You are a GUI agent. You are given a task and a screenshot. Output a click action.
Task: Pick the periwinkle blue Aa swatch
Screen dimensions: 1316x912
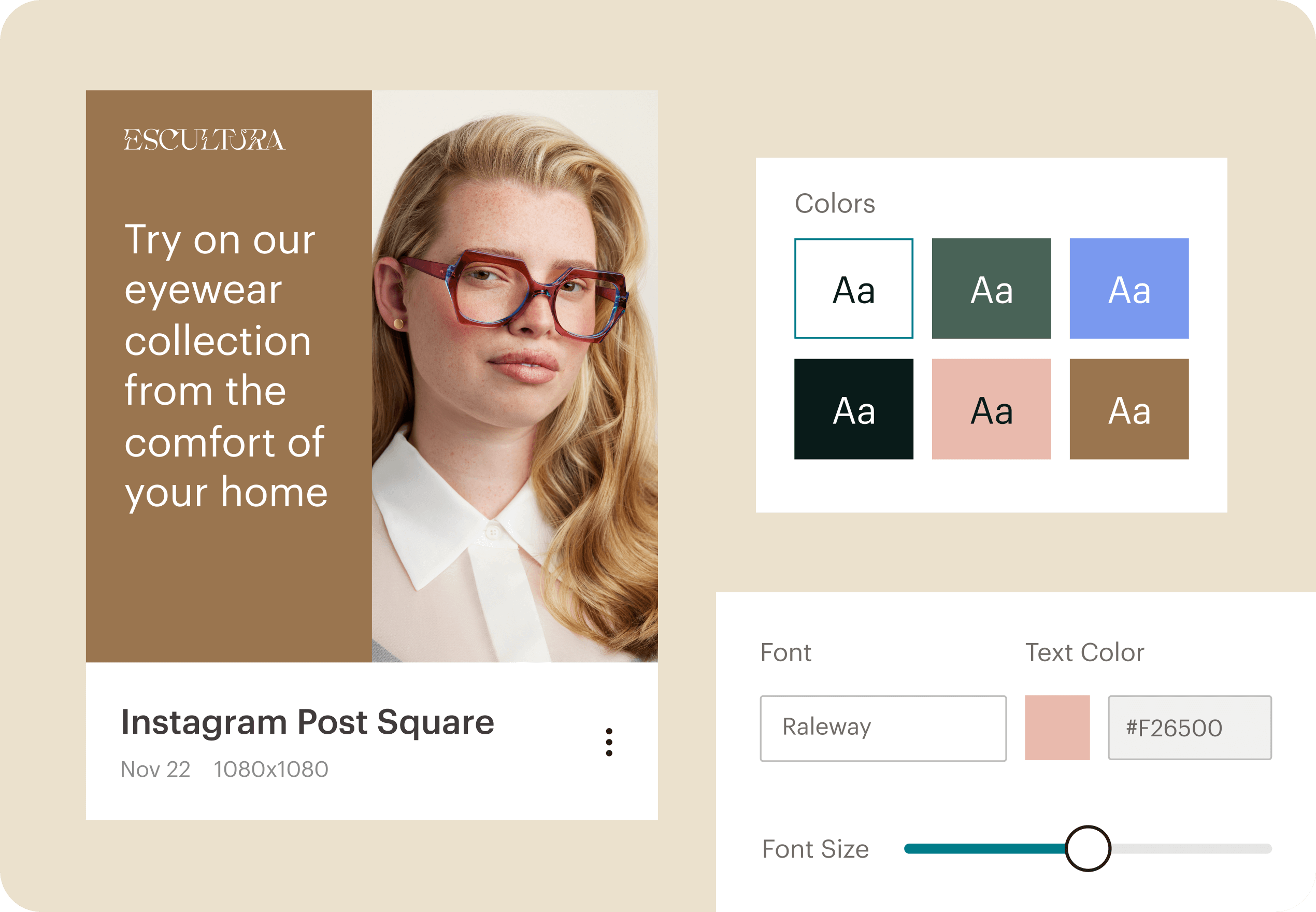[x=1128, y=289]
